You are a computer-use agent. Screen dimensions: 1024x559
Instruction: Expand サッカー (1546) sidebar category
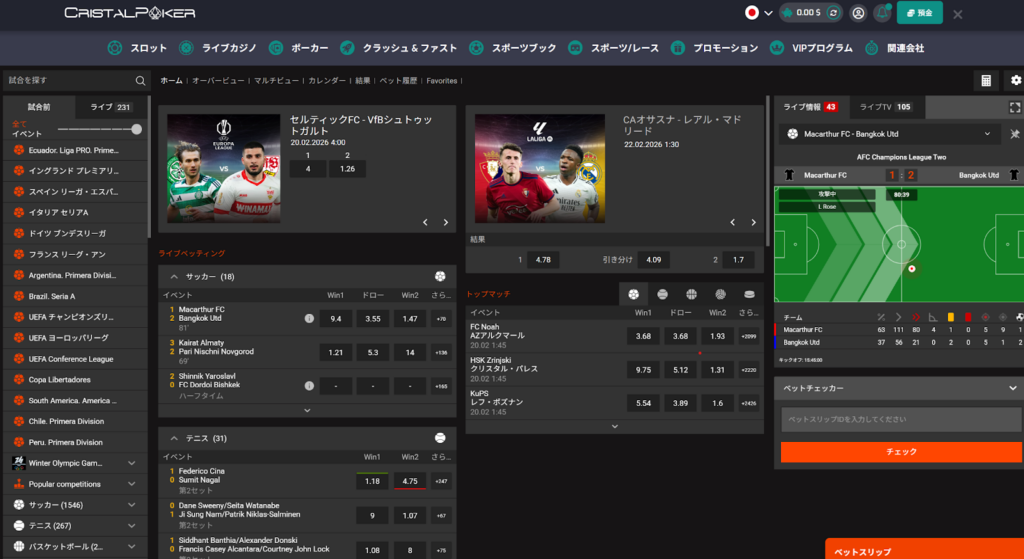click(132, 505)
